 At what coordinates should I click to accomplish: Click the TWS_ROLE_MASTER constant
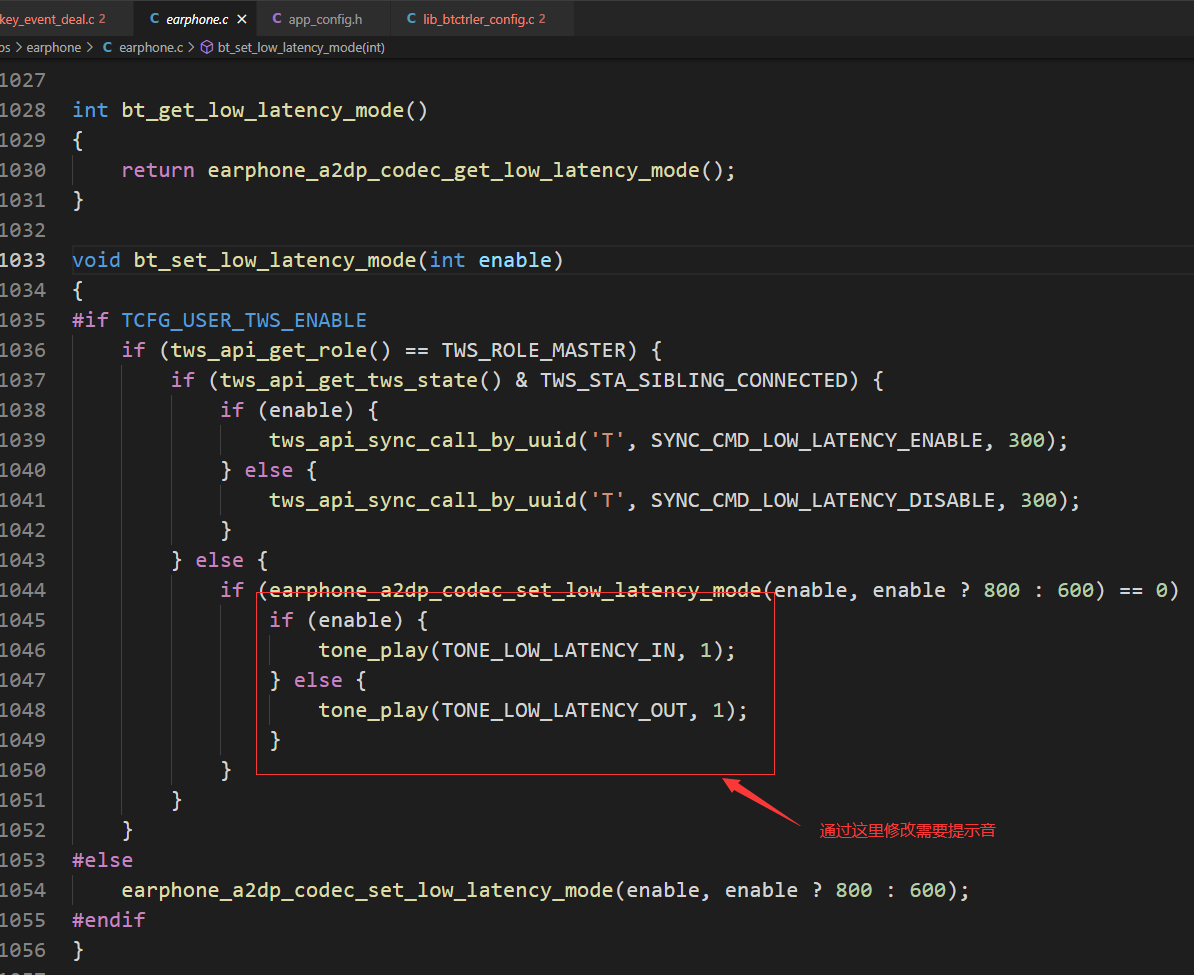point(533,350)
